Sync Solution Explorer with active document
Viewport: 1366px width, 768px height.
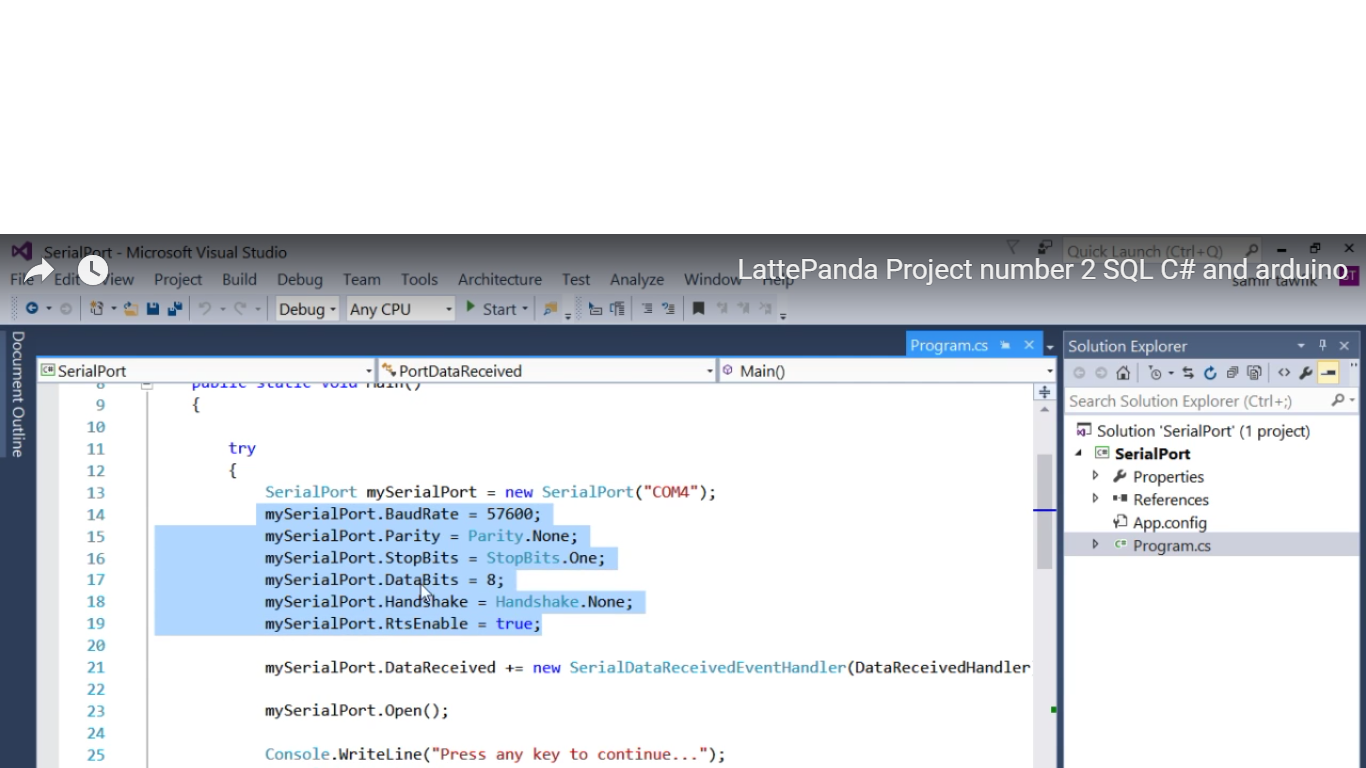1188,372
